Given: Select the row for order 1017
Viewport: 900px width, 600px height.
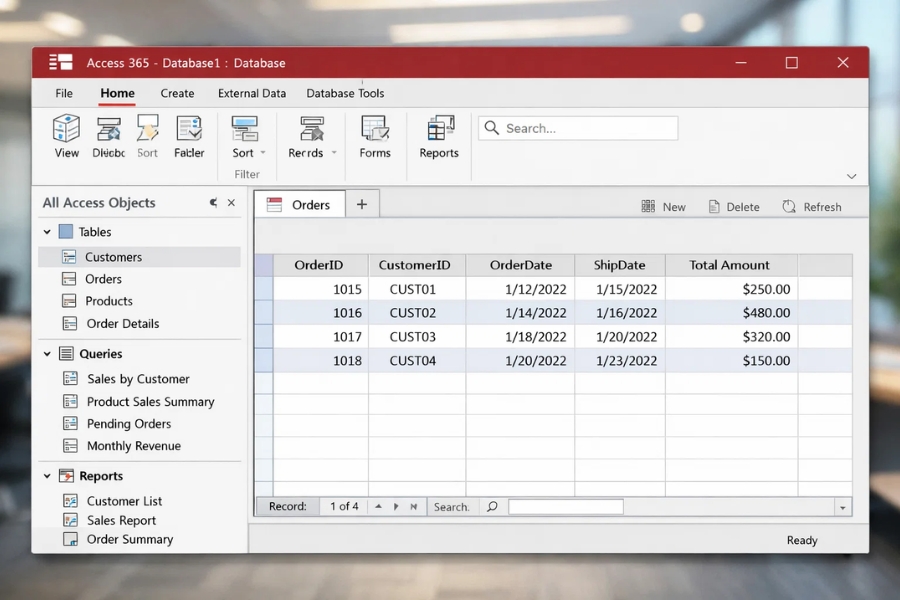Looking at the screenshot, I should coord(264,337).
